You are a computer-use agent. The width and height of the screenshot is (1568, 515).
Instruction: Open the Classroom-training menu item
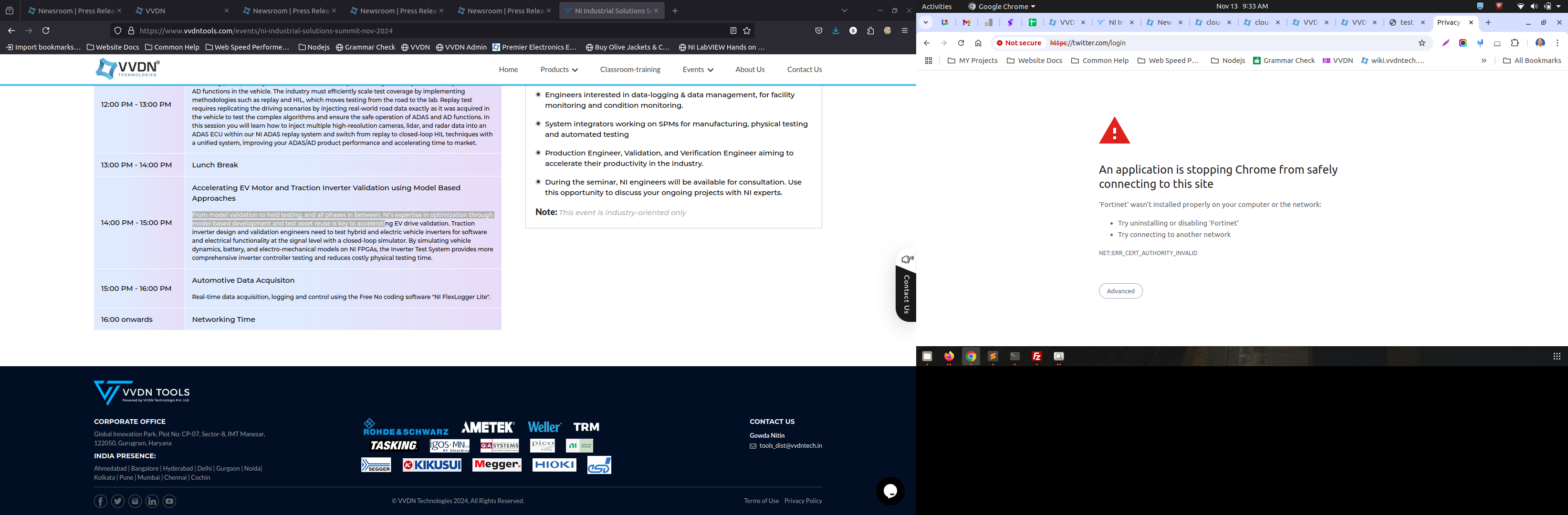click(x=630, y=70)
